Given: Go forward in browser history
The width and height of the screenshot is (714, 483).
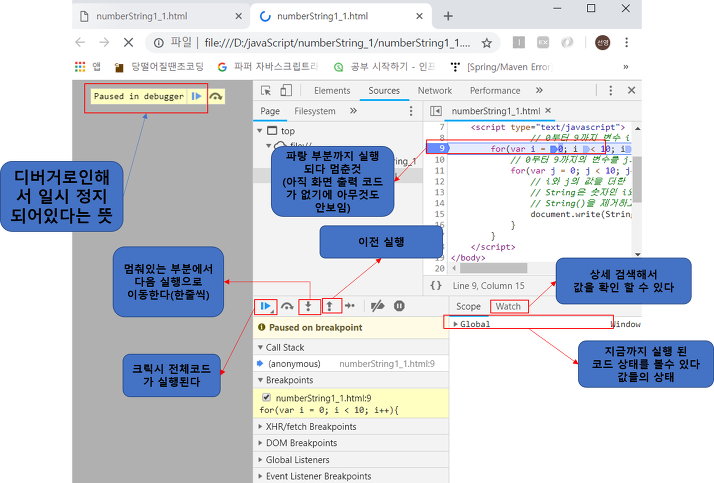Looking at the screenshot, I should [x=104, y=42].
